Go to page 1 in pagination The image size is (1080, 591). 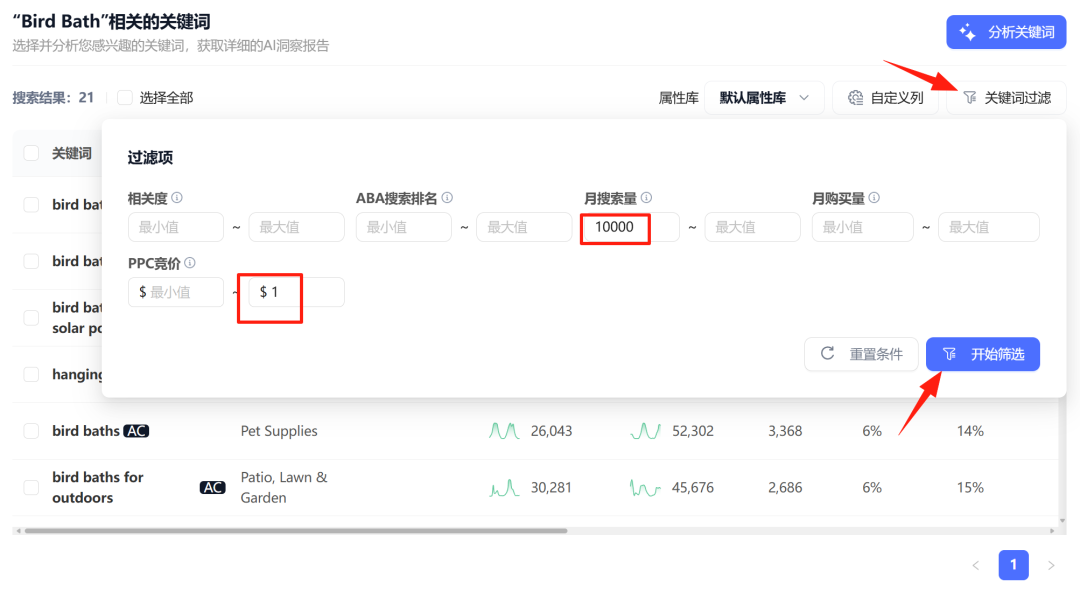pos(1013,565)
